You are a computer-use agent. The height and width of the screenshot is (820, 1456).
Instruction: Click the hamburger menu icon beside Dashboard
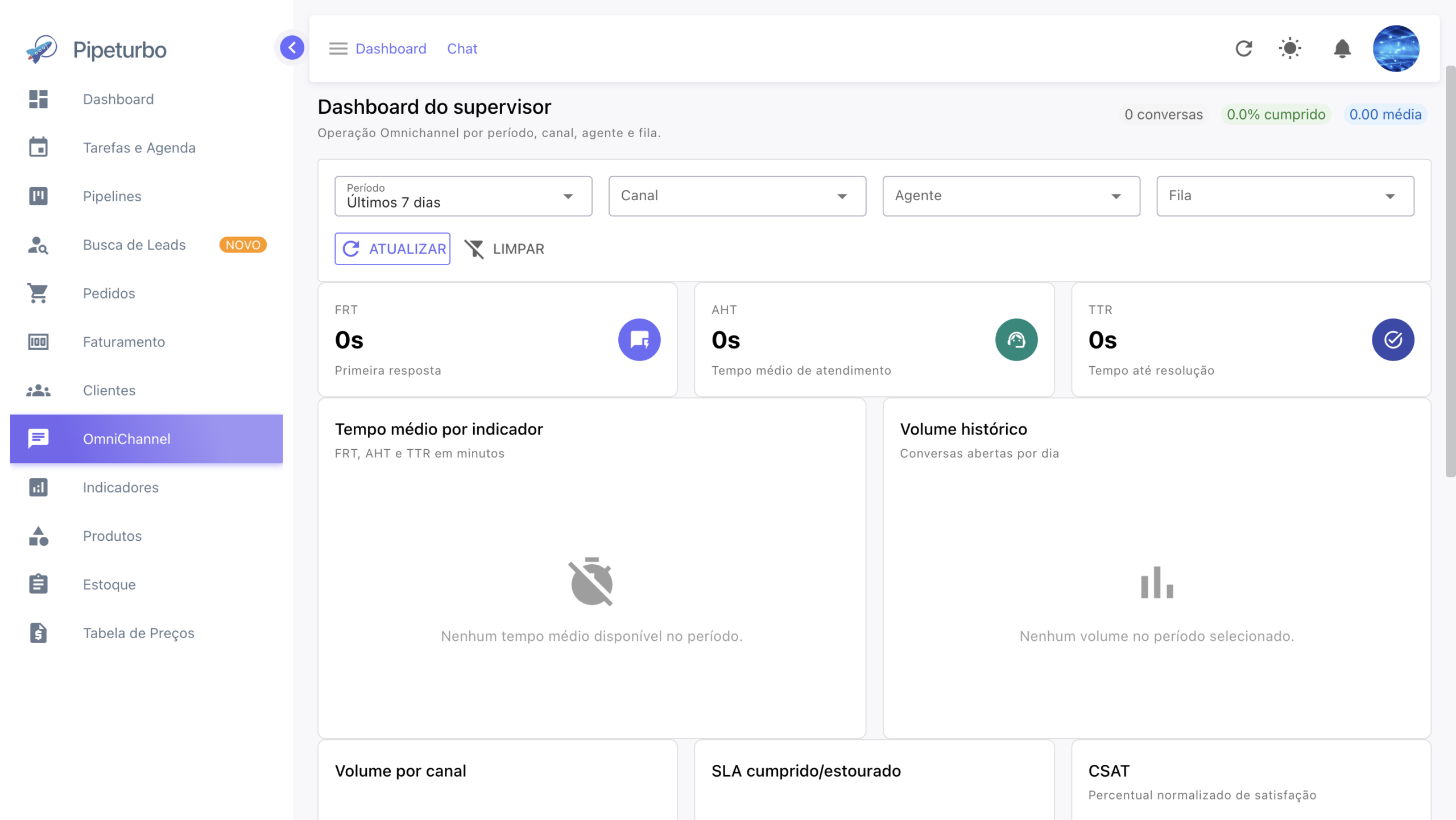(x=338, y=49)
